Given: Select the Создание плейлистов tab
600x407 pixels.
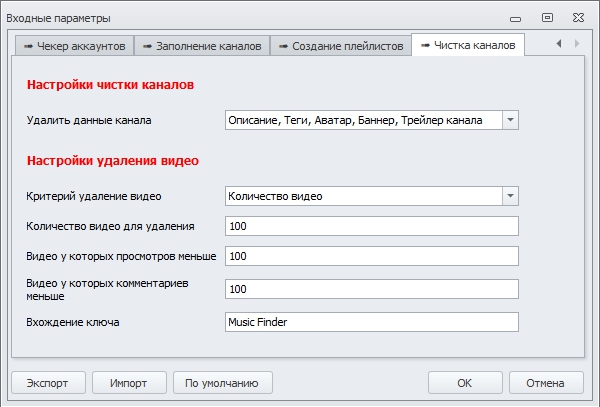Looking at the screenshot, I should tap(342, 46).
